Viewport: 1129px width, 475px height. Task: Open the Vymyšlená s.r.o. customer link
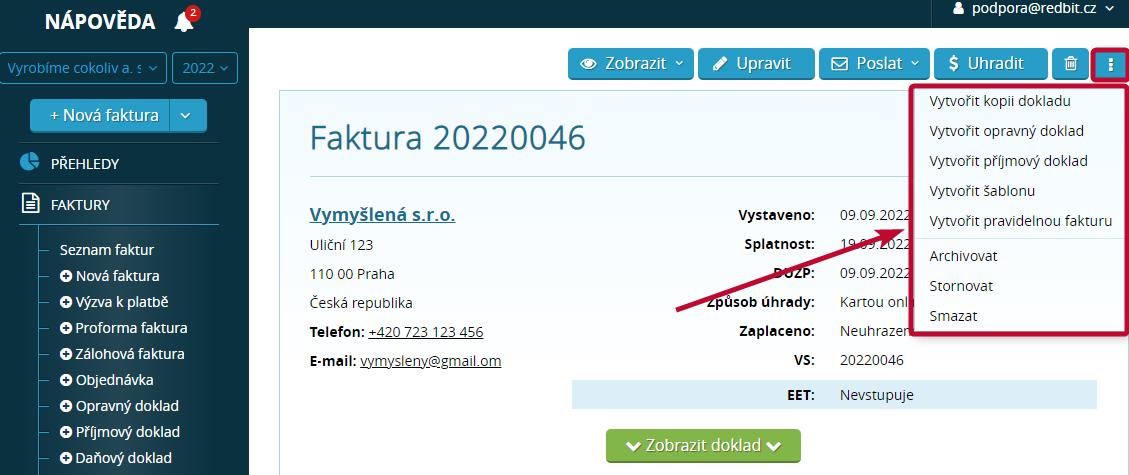(x=382, y=214)
